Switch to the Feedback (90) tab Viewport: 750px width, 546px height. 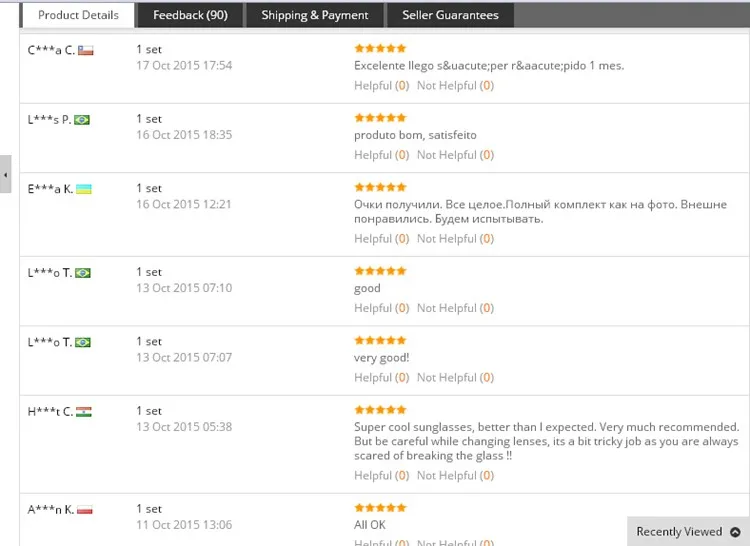pos(190,15)
